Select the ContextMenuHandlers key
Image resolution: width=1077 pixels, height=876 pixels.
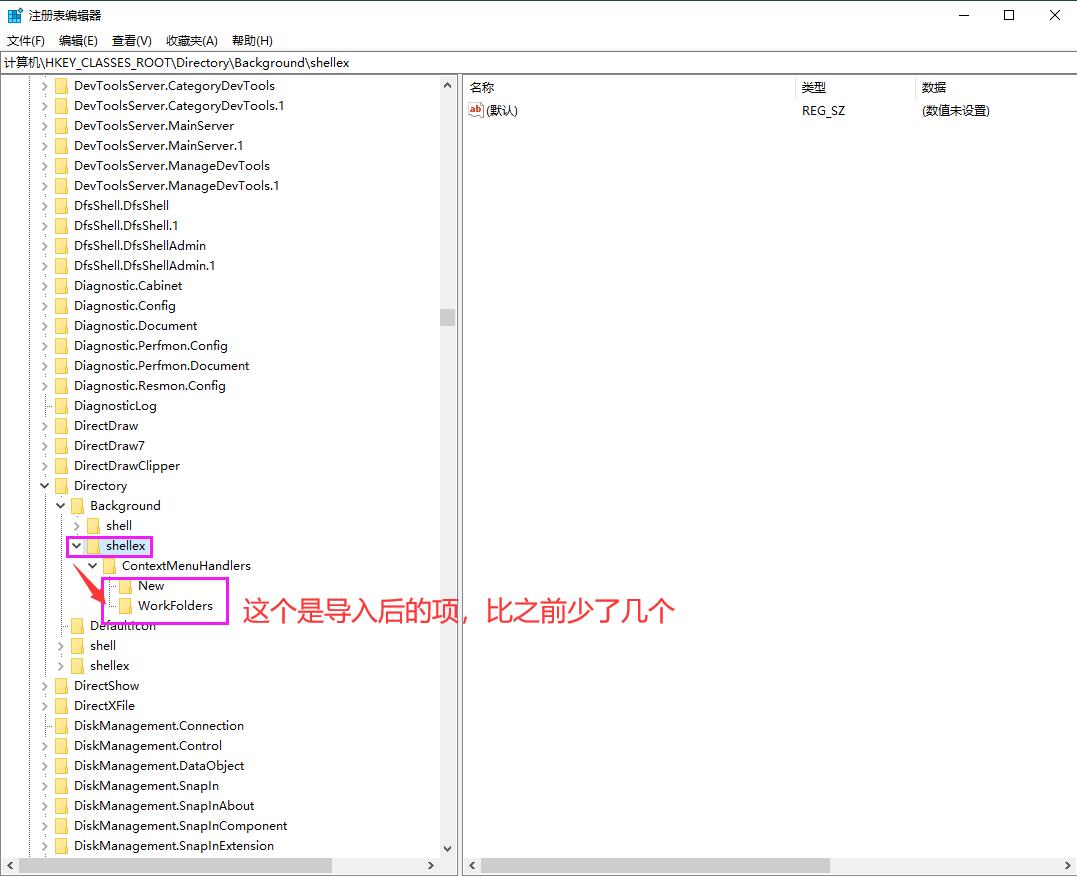(x=186, y=566)
